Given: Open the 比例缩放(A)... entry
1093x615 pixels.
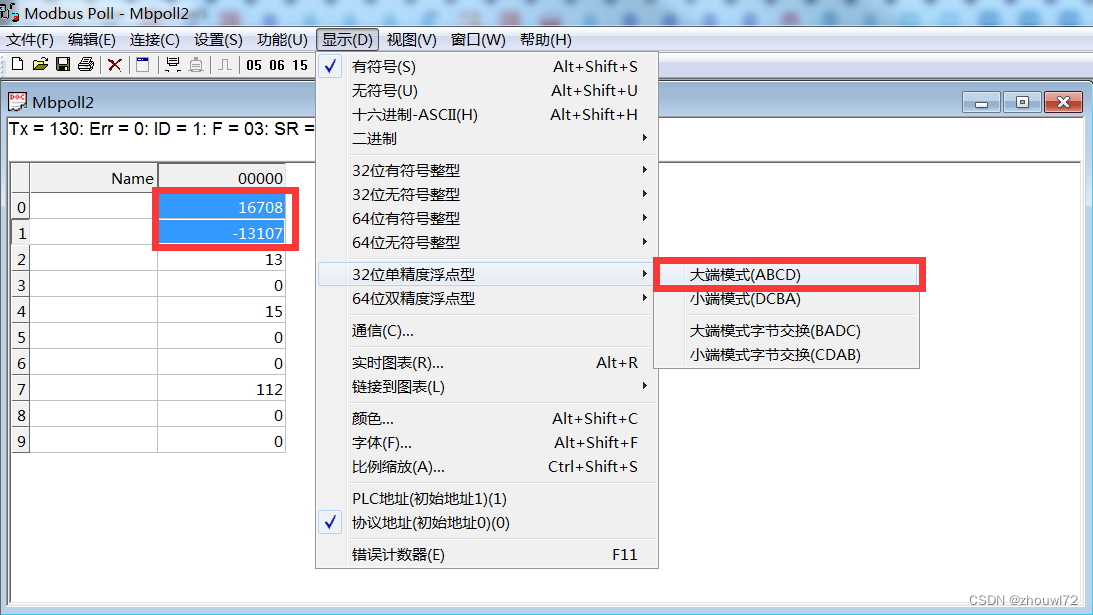Looking at the screenshot, I should pyautogui.click(x=487, y=466).
